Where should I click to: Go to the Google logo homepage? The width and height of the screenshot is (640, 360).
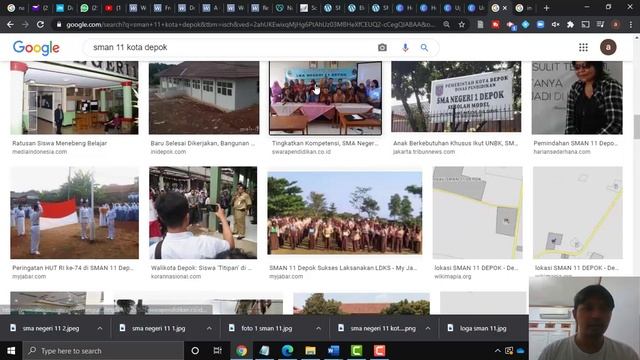[36, 48]
